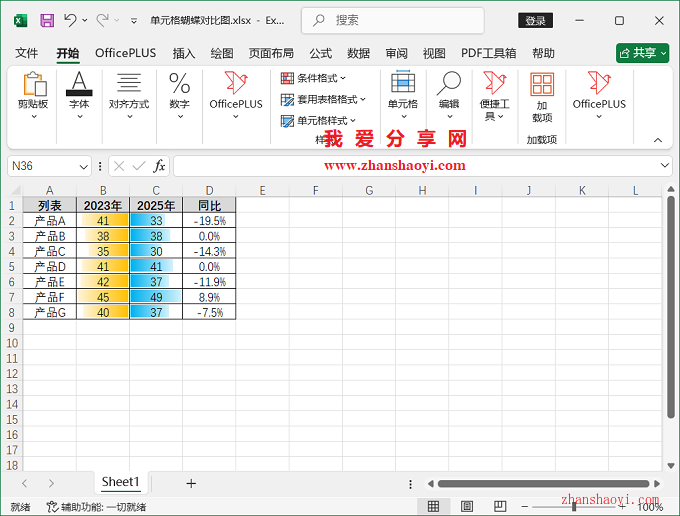Open the Insert (插入) ribbon tab
The height and width of the screenshot is (516, 680).
[x=184, y=53]
